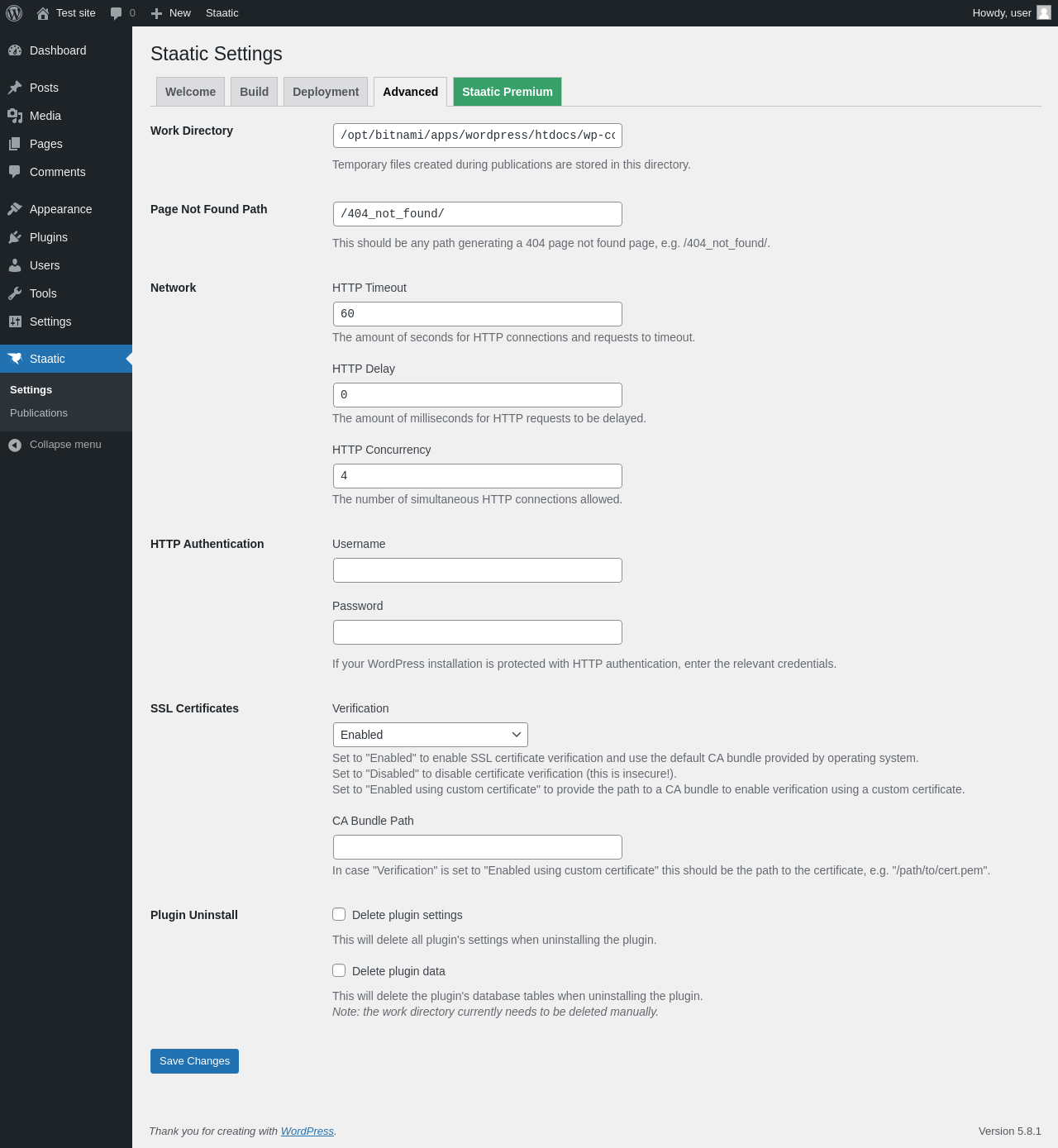Click the Tools wrench icon

click(x=15, y=293)
